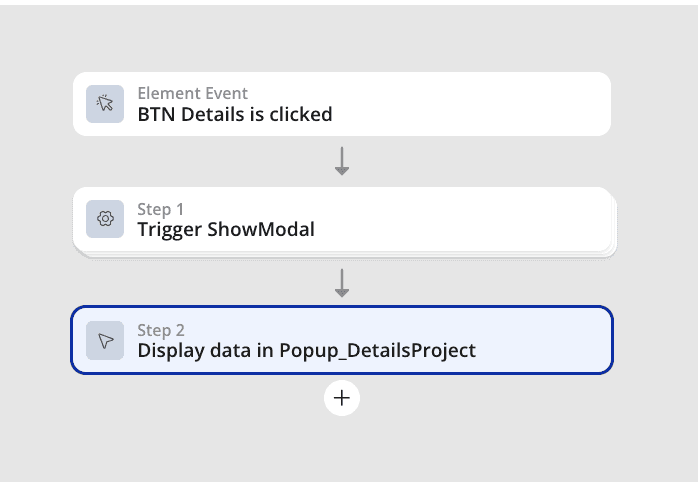
Task: Click the "Trigger ShowModal" action title
Action: point(226,230)
